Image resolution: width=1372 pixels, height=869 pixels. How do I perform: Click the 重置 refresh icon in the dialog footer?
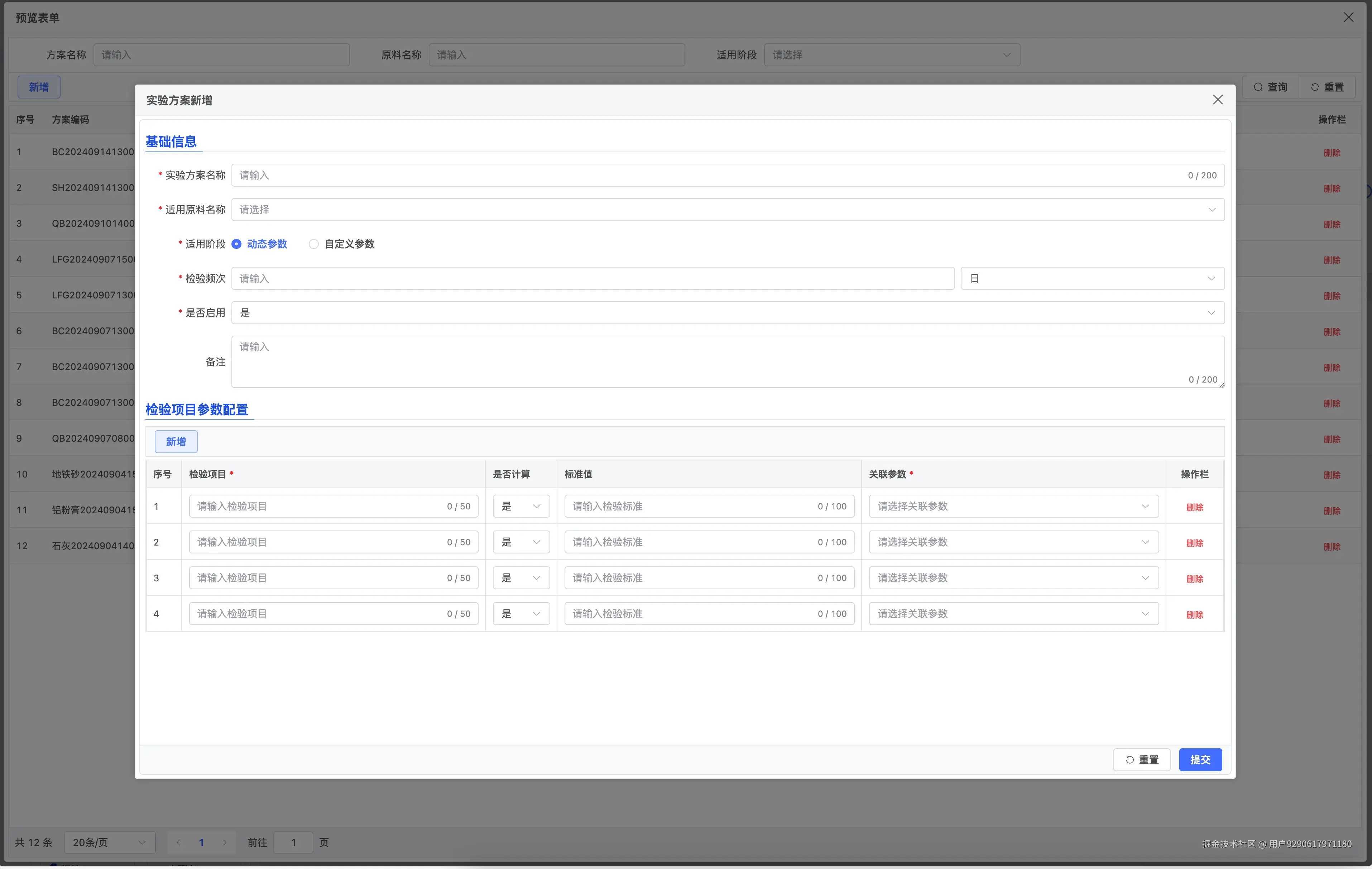click(x=1129, y=760)
